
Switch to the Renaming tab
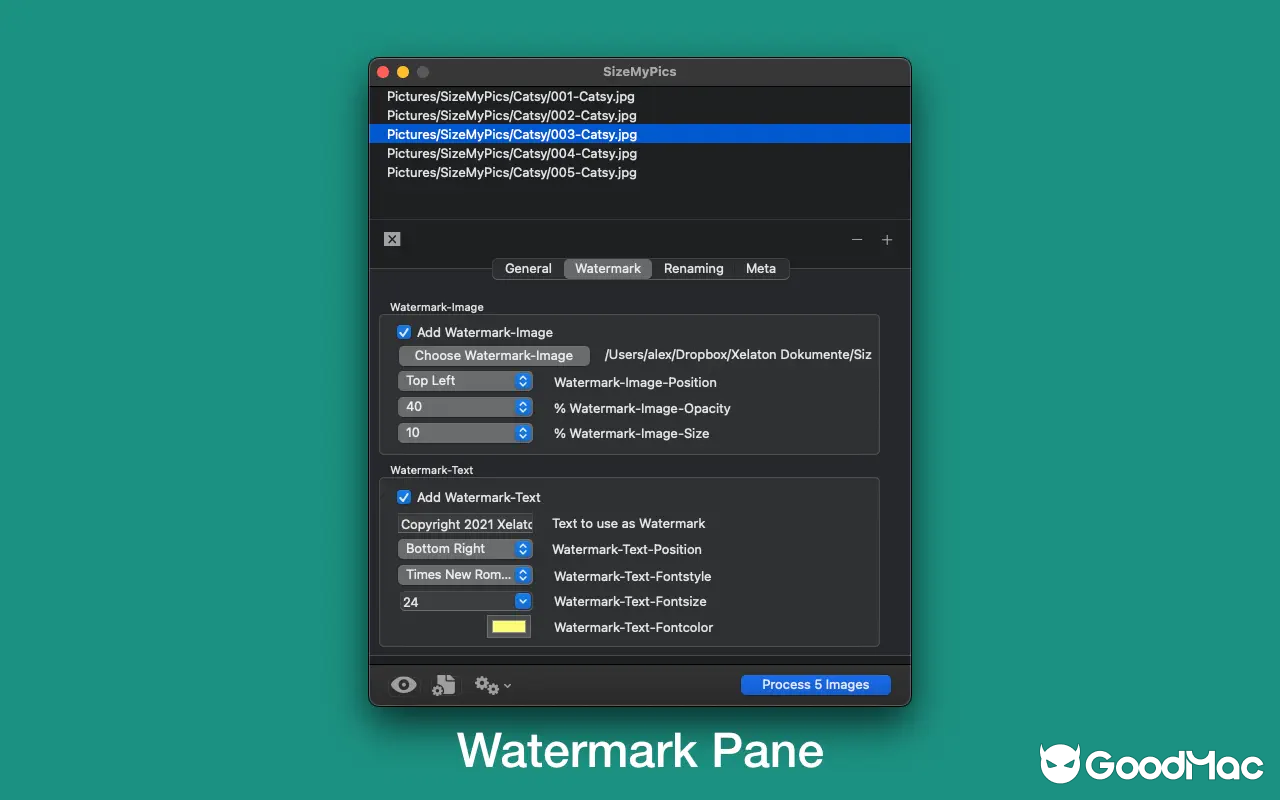tap(693, 268)
